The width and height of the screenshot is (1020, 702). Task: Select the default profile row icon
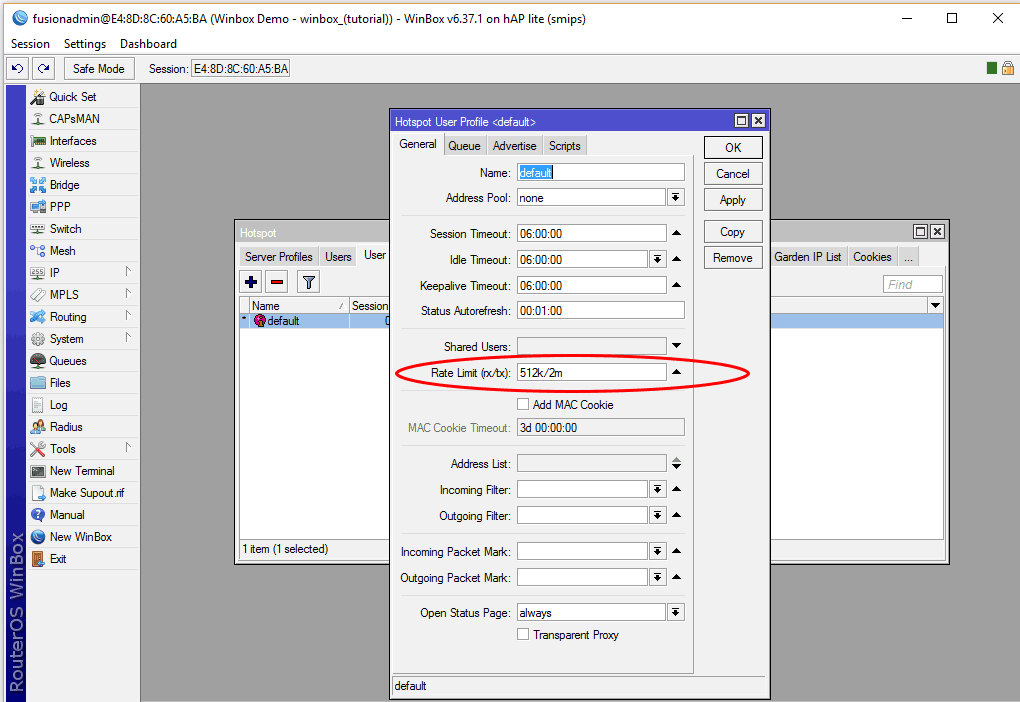[260, 321]
